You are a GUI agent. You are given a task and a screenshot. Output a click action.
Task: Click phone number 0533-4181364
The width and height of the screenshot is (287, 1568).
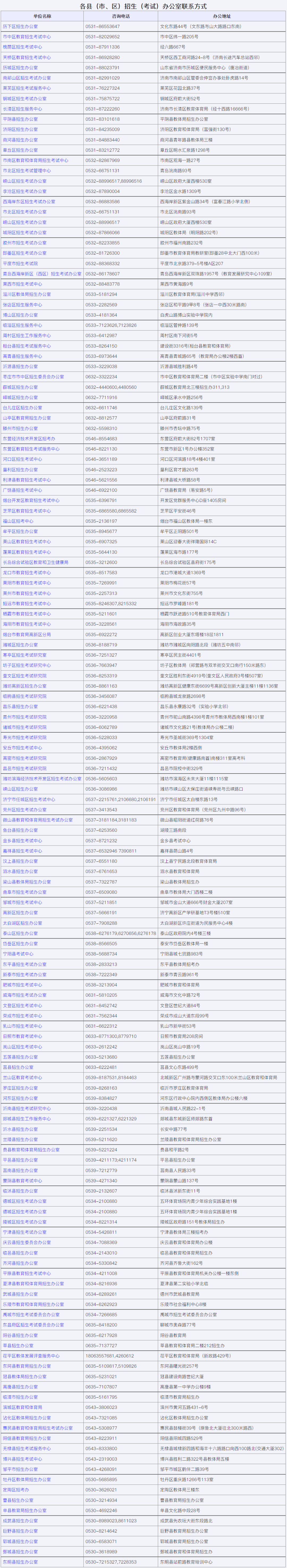click(x=102, y=315)
